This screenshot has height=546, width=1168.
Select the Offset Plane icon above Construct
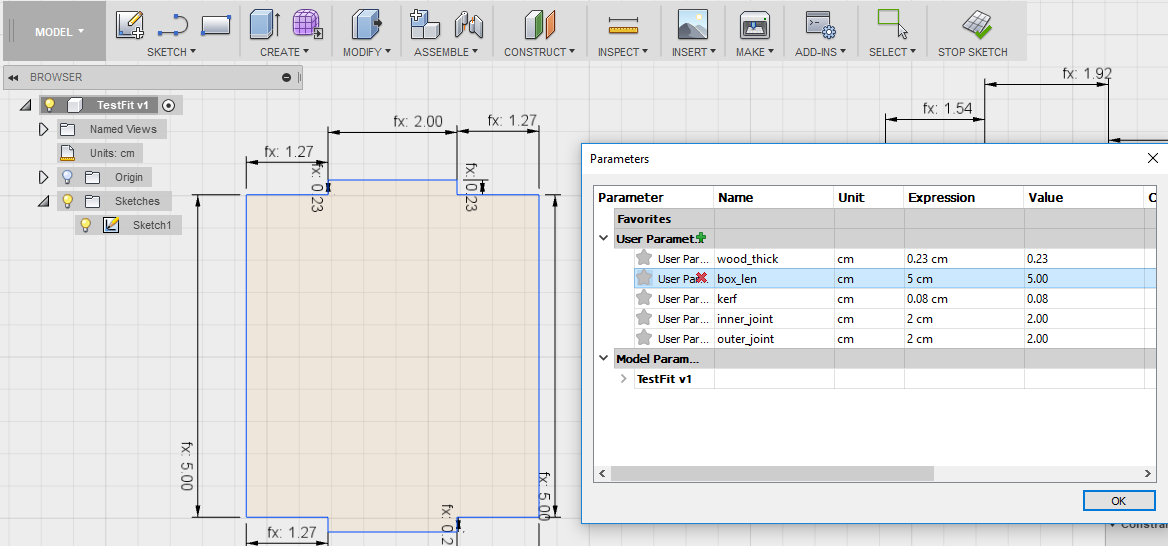539,24
